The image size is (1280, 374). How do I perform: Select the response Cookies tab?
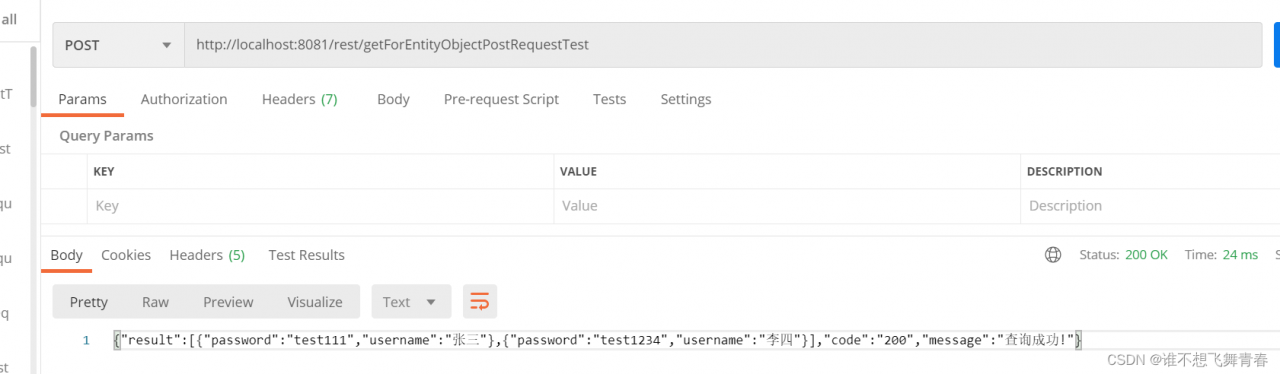(126, 255)
